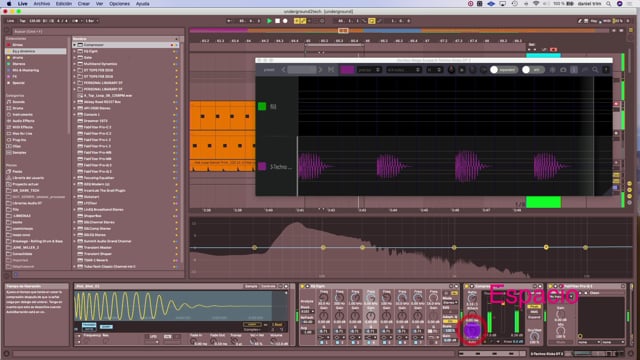Toggle the green track indicator in plugin
Screen dimensions: 640x360
coord(262,107)
